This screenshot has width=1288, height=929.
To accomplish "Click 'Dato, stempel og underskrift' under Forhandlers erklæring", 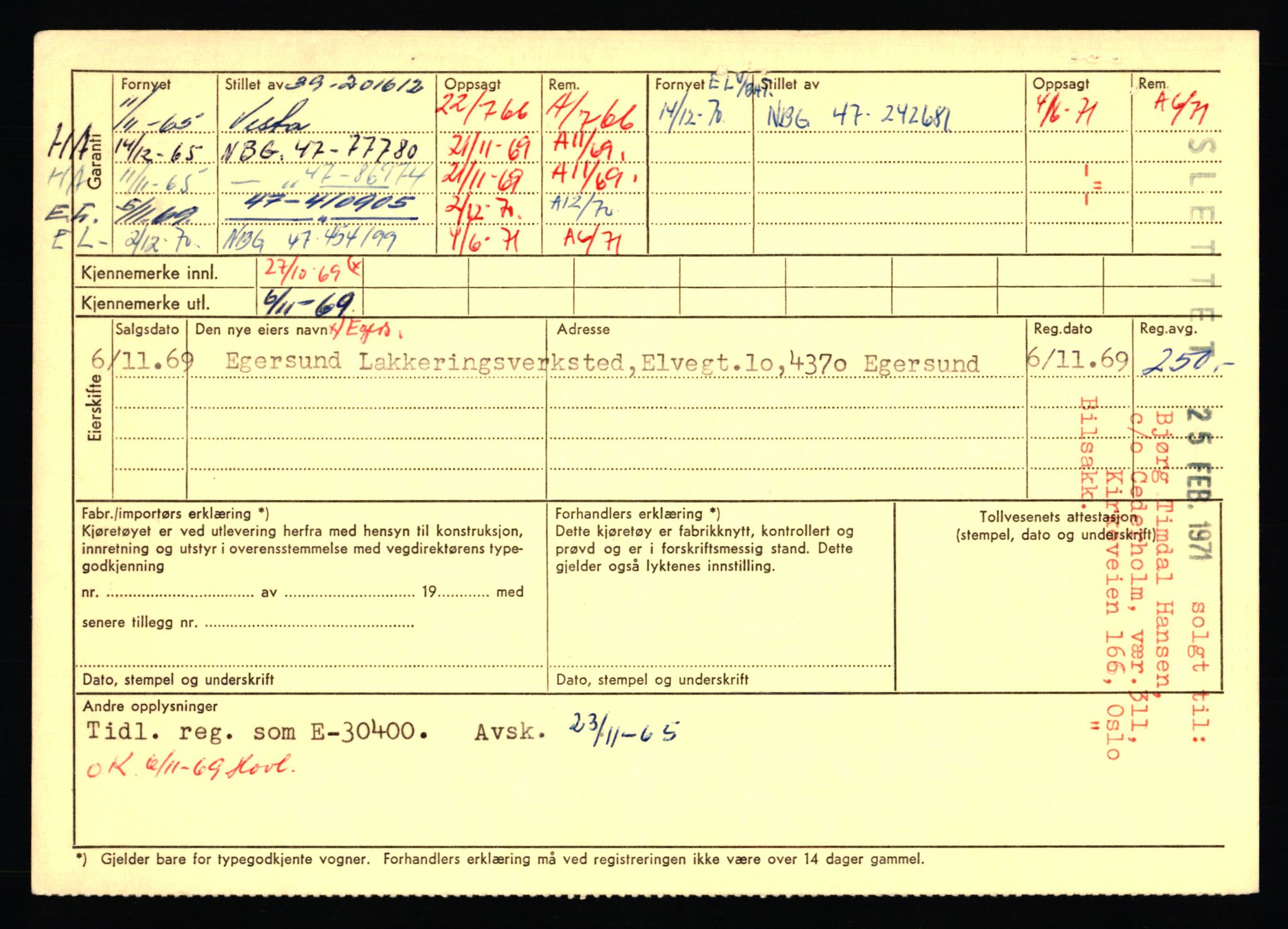I will tap(652, 679).
